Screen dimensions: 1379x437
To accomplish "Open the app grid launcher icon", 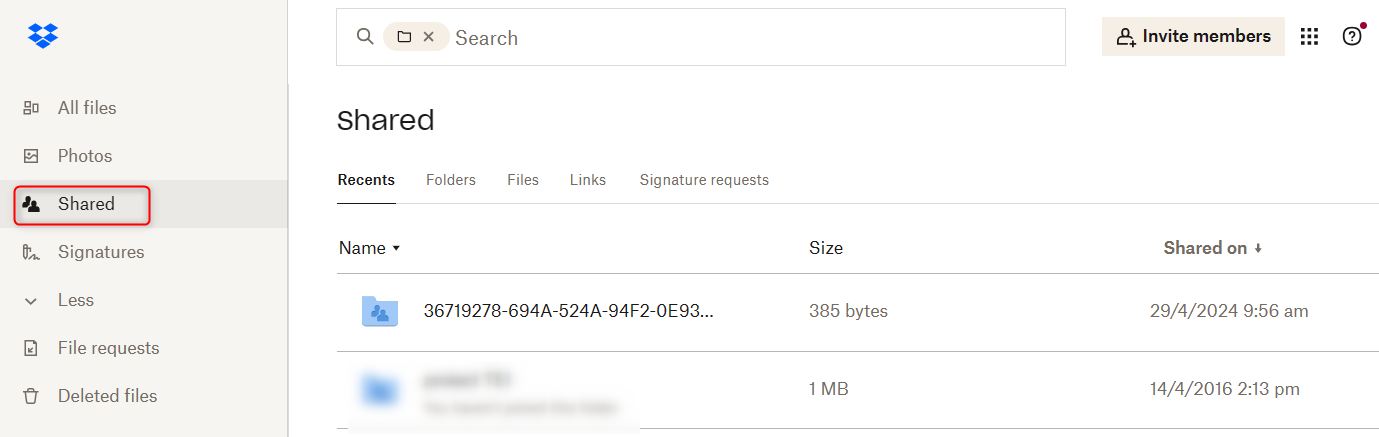I will tap(1309, 37).
